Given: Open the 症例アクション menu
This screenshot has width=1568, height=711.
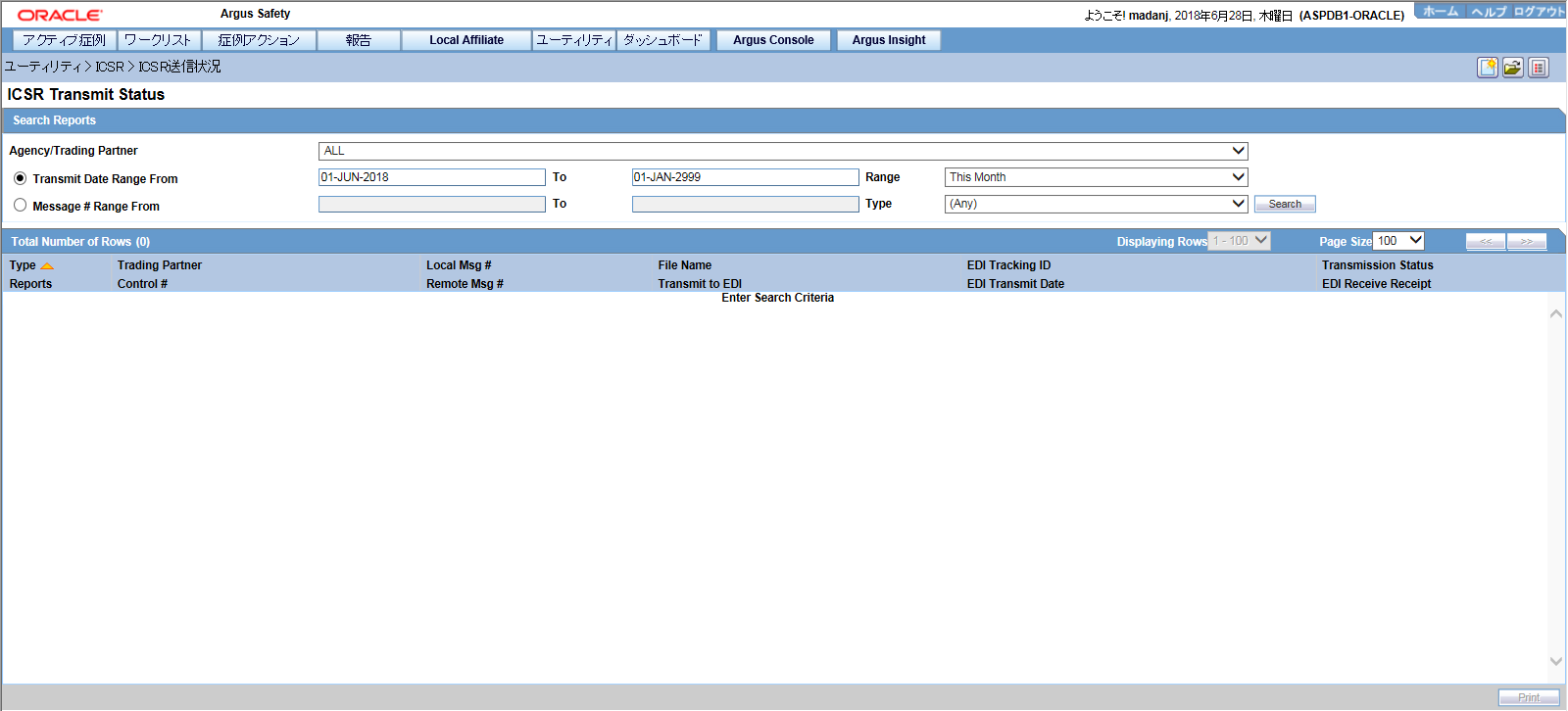Looking at the screenshot, I should (259, 40).
